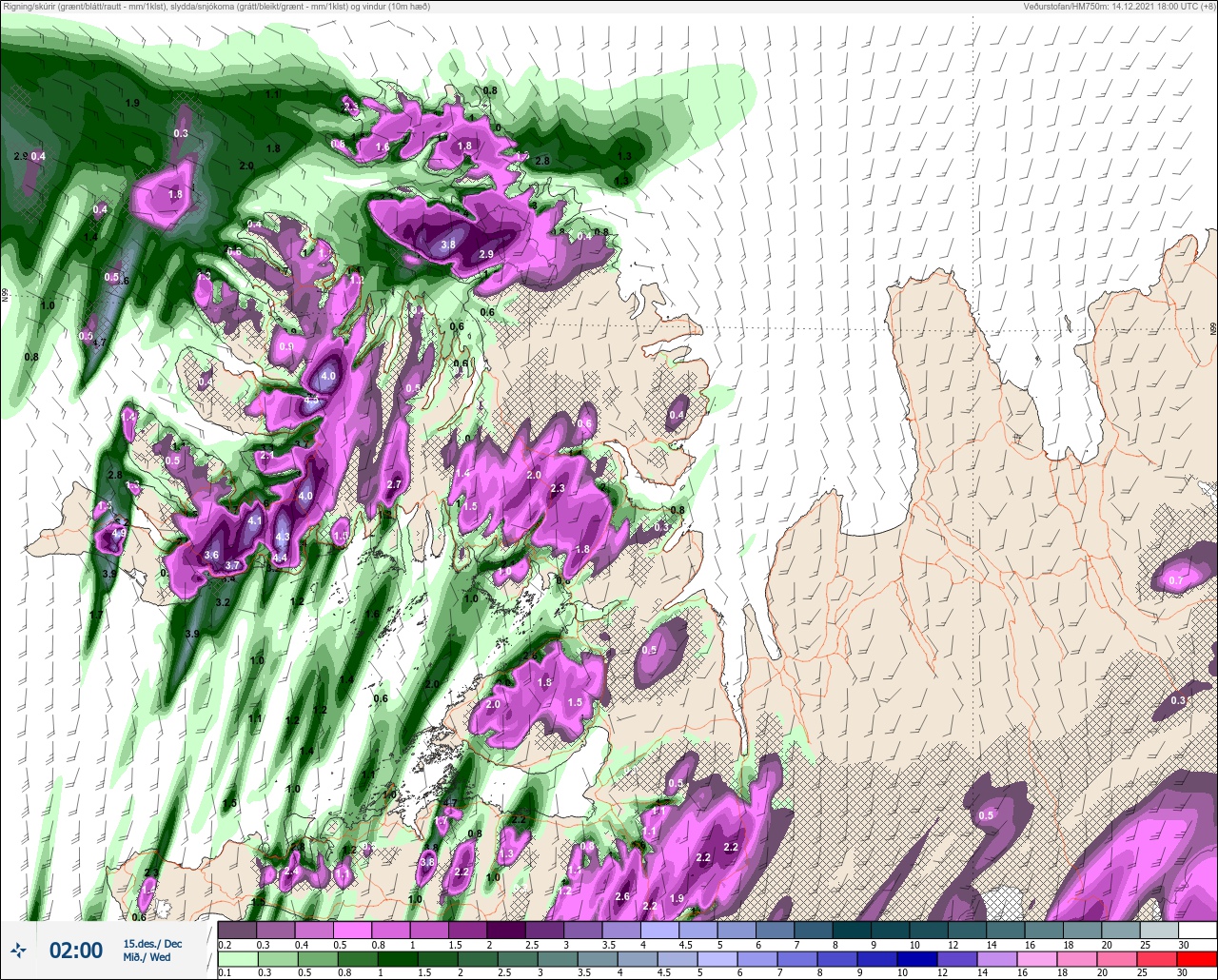Click the 4.9 value on the western tip
The height and width of the screenshot is (980, 1218).
[x=119, y=535]
